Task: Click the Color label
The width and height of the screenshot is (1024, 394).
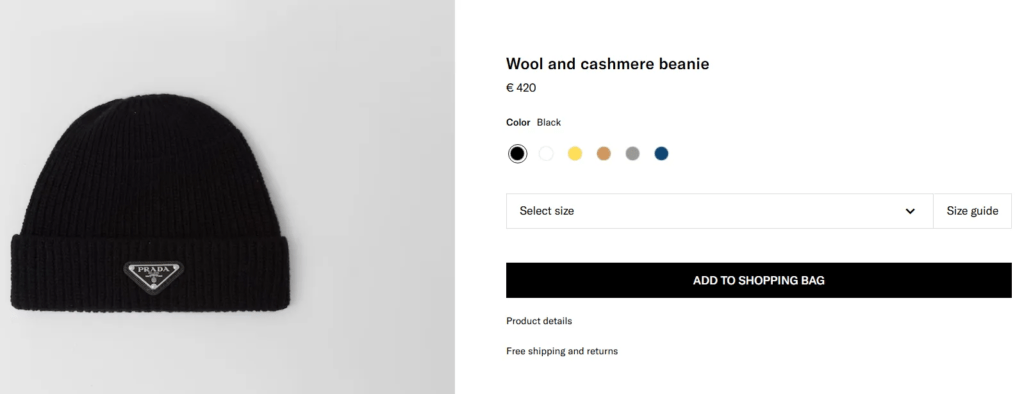Action: (518, 122)
